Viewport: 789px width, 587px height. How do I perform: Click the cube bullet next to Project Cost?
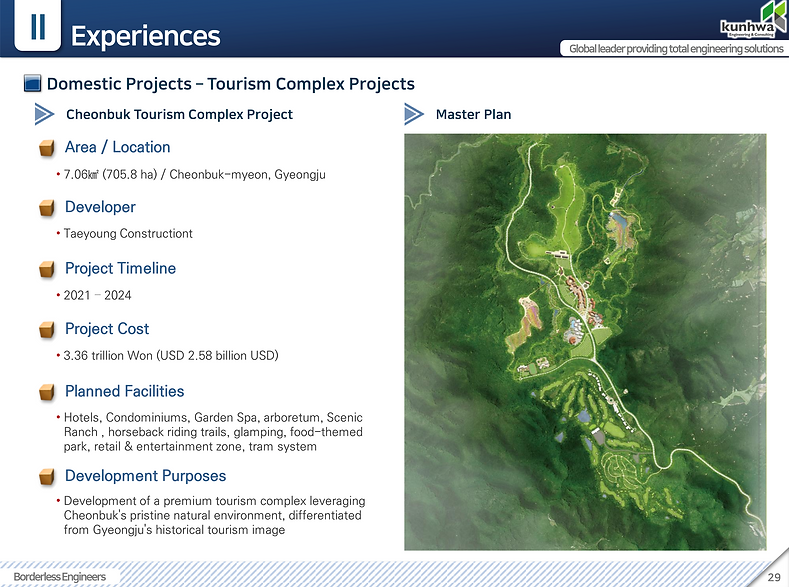coord(47,329)
